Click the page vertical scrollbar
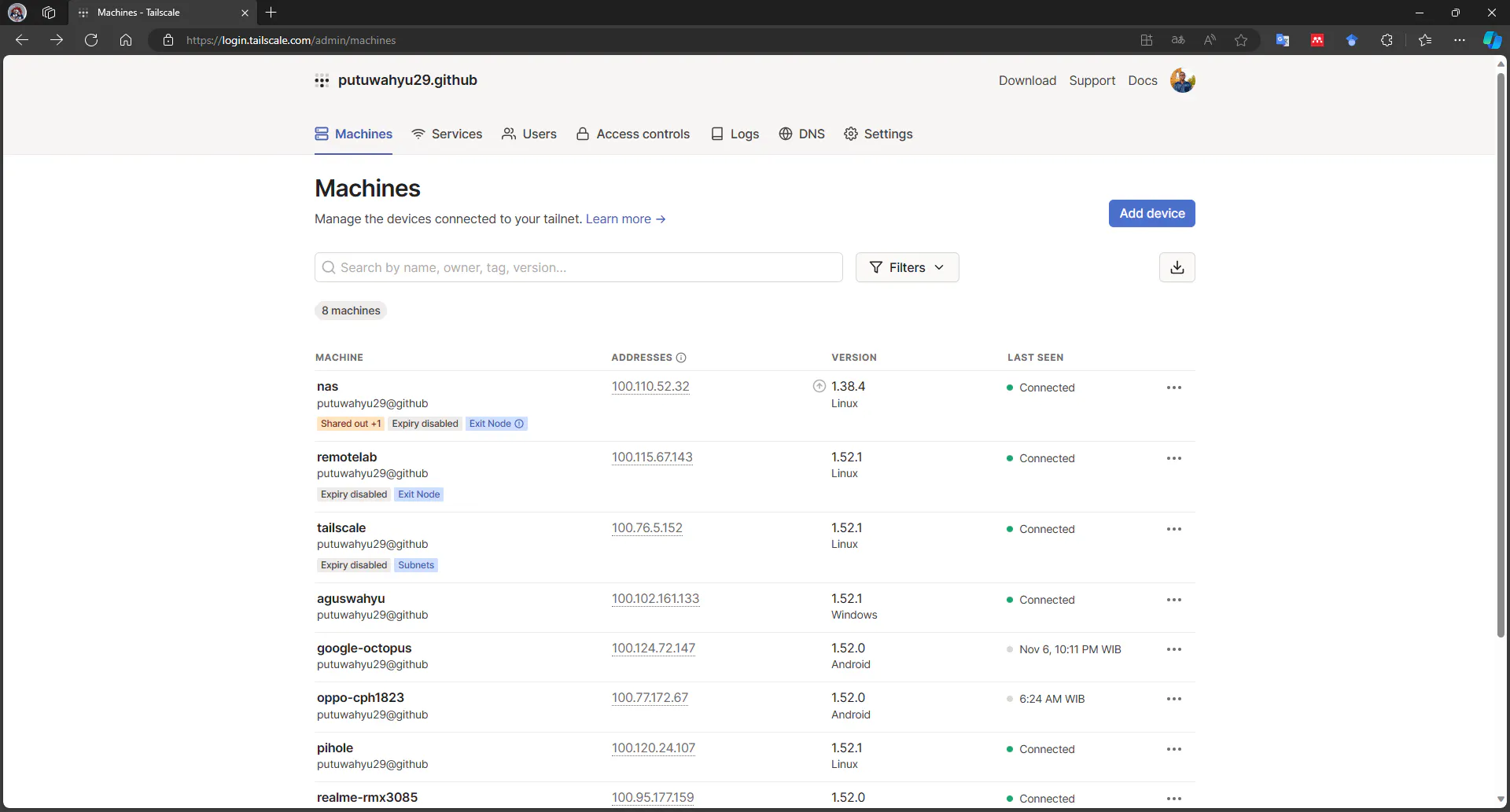1510x812 pixels. click(x=1501, y=354)
